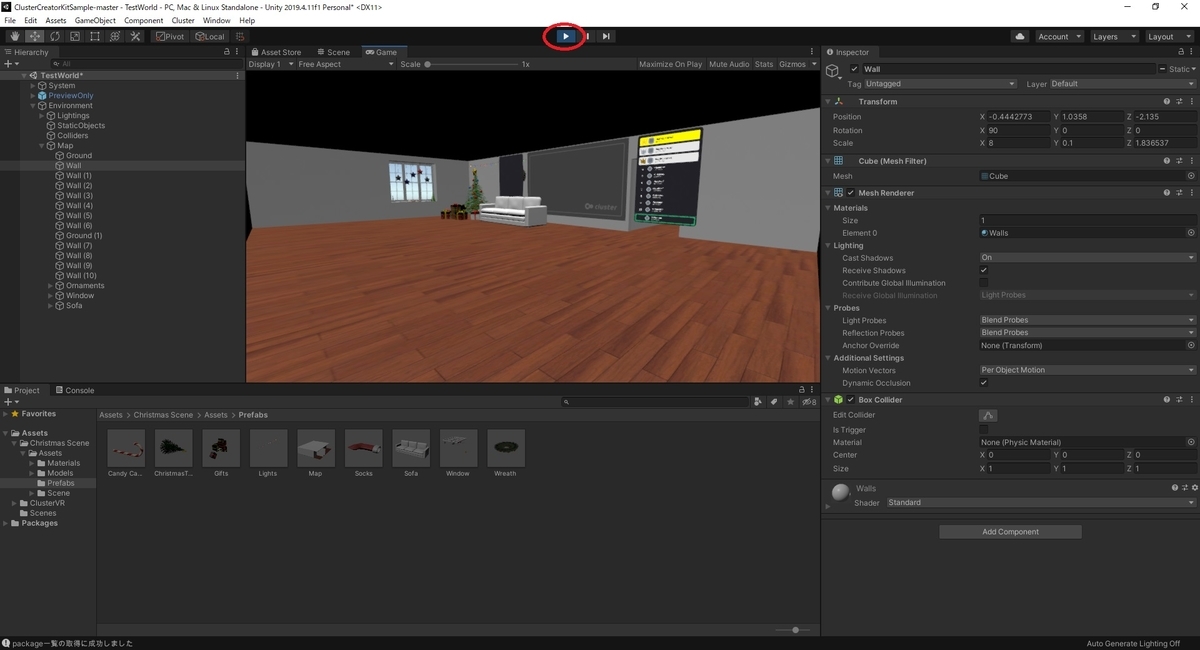Click the Add Component button

1010,532
